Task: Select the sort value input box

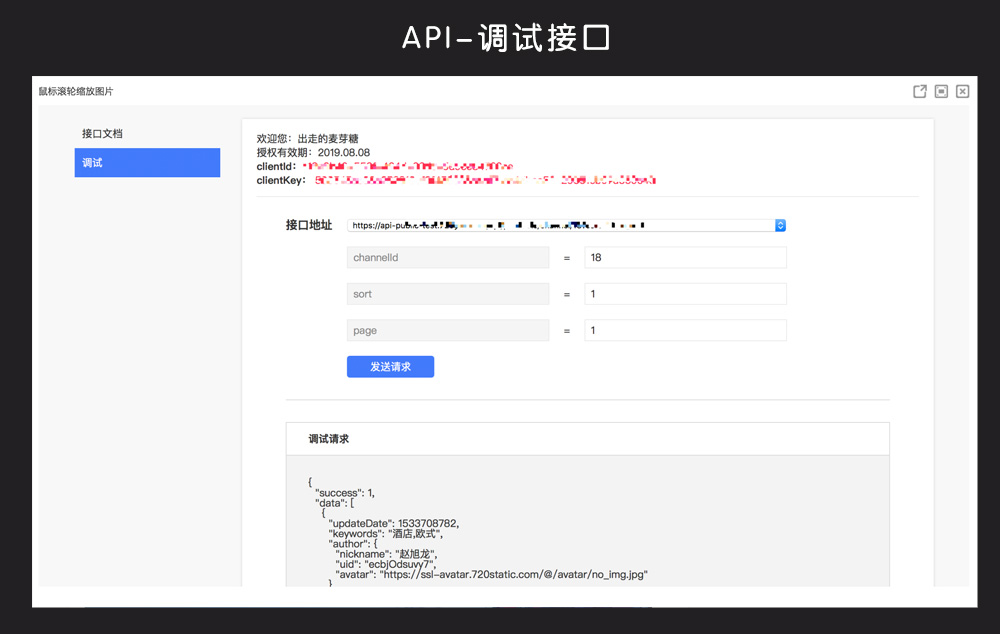Action: 685,294
